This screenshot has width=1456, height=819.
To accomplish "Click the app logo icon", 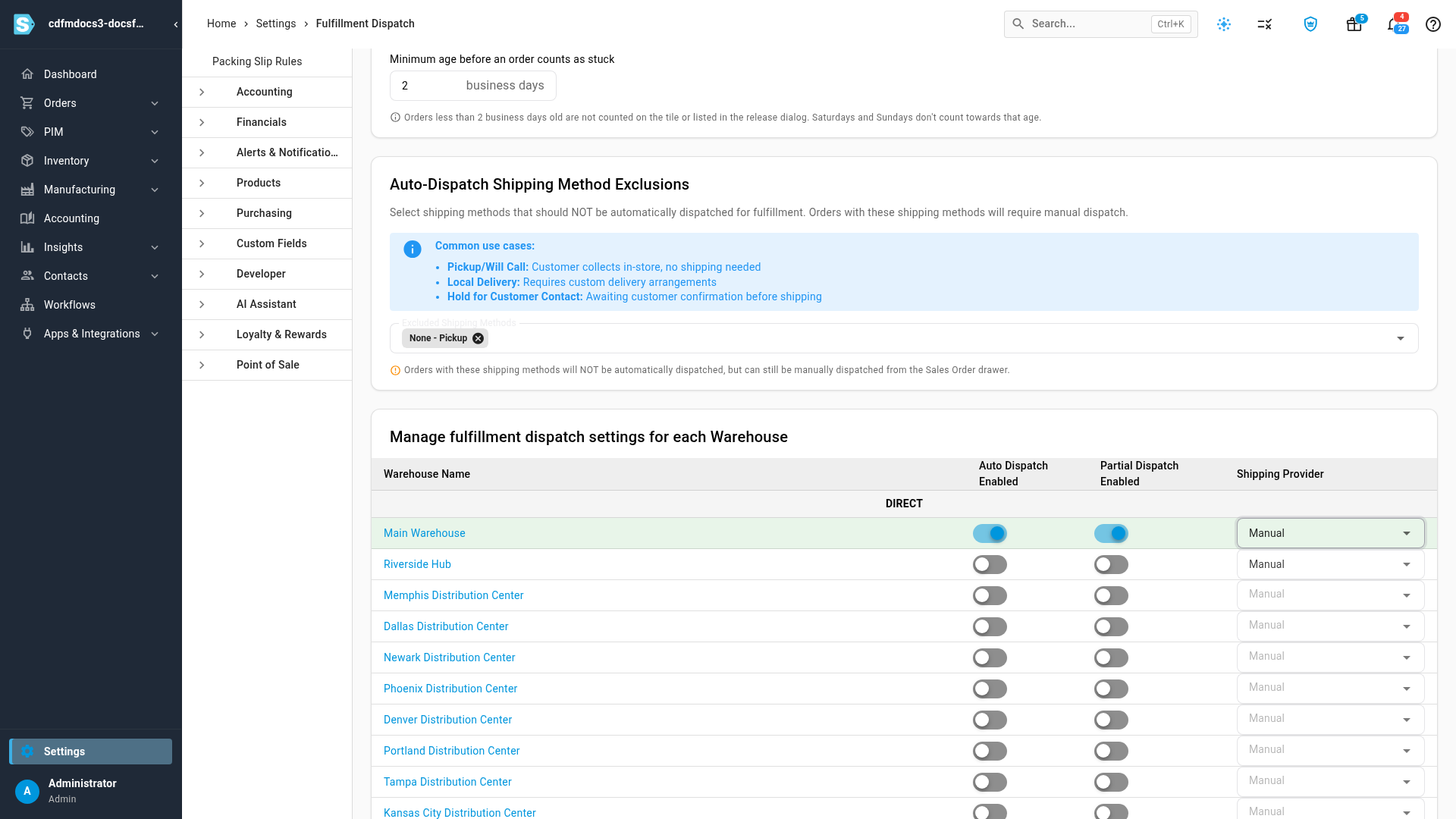I will [x=24, y=24].
